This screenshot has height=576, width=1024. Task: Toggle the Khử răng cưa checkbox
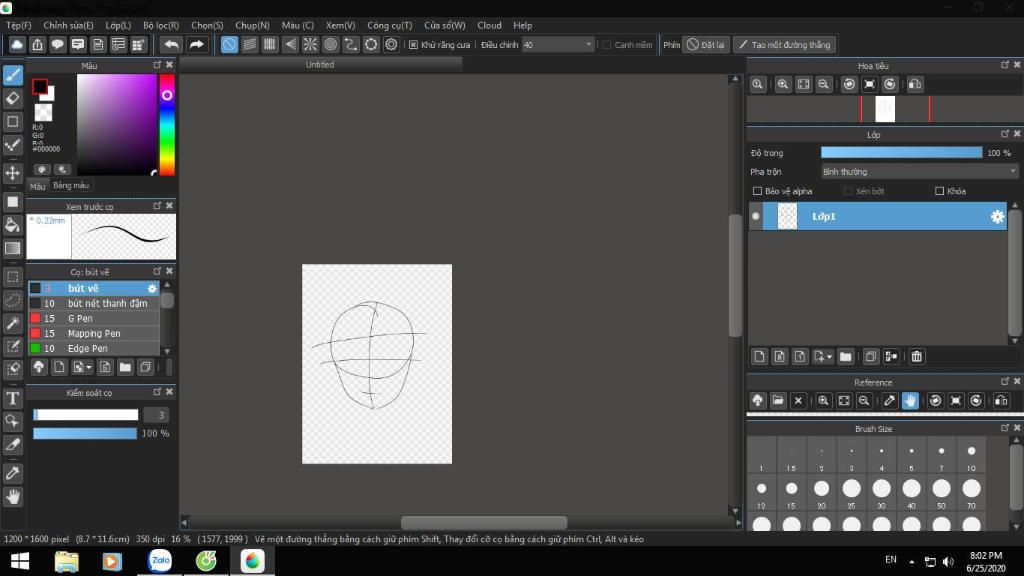point(414,45)
